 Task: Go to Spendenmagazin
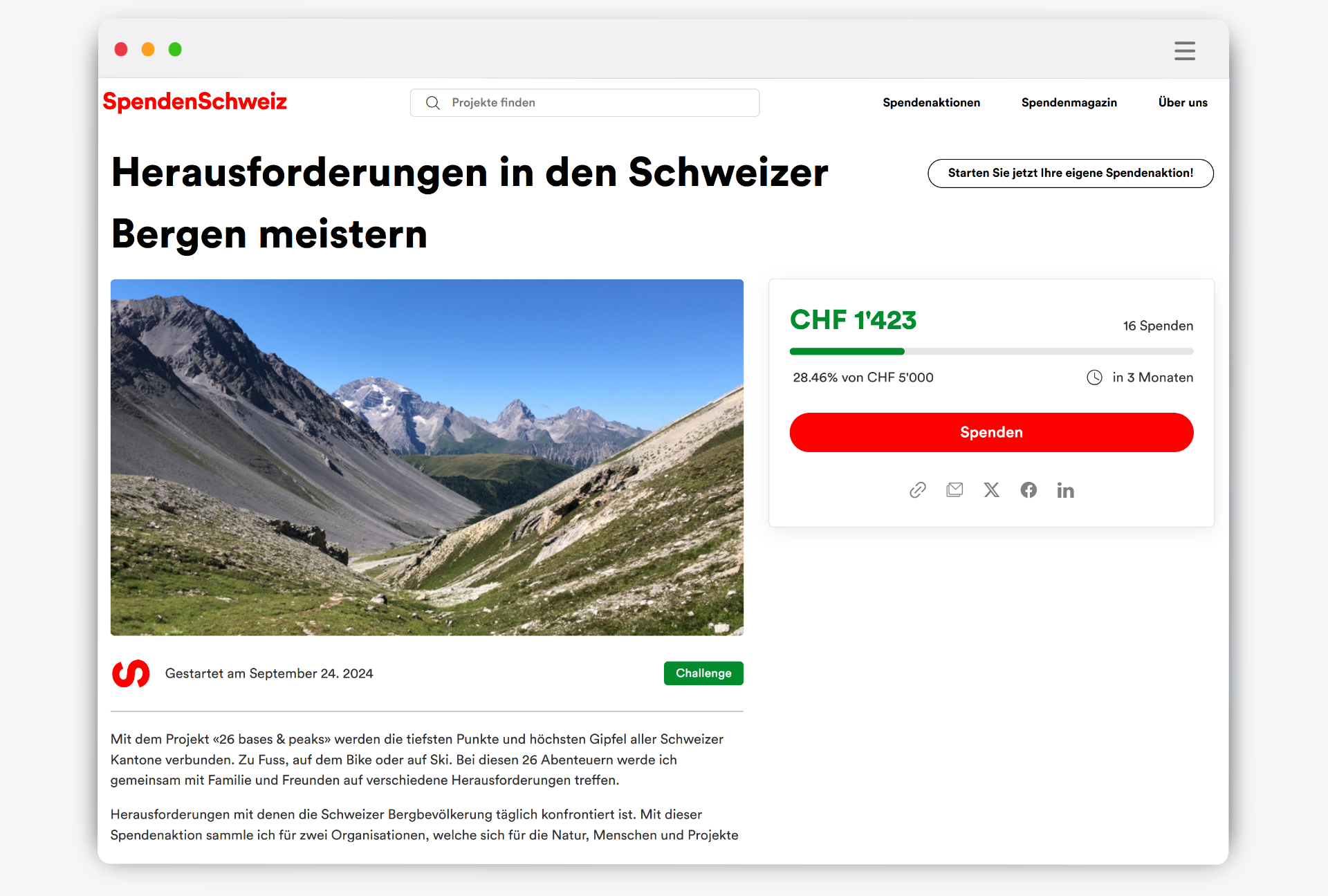tap(1069, 102)
